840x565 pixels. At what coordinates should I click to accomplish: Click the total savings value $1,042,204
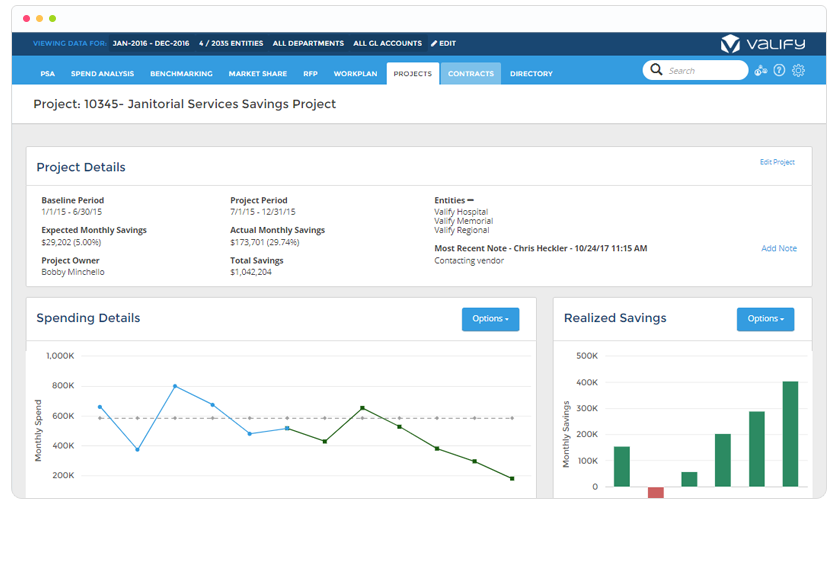click(x=251, y=272)
